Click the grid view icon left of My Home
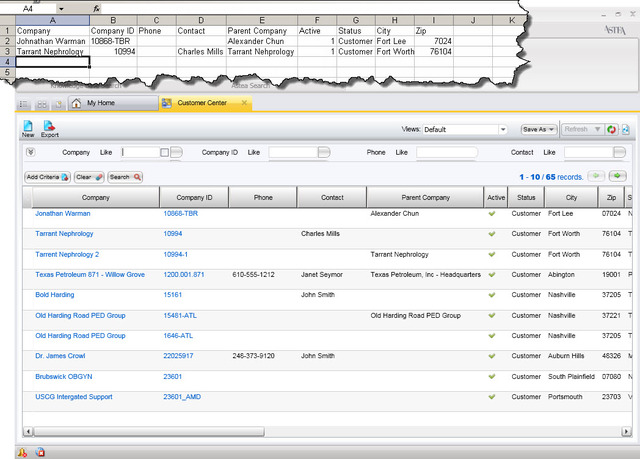The image size is (640, 459). [x=42, y=104]
